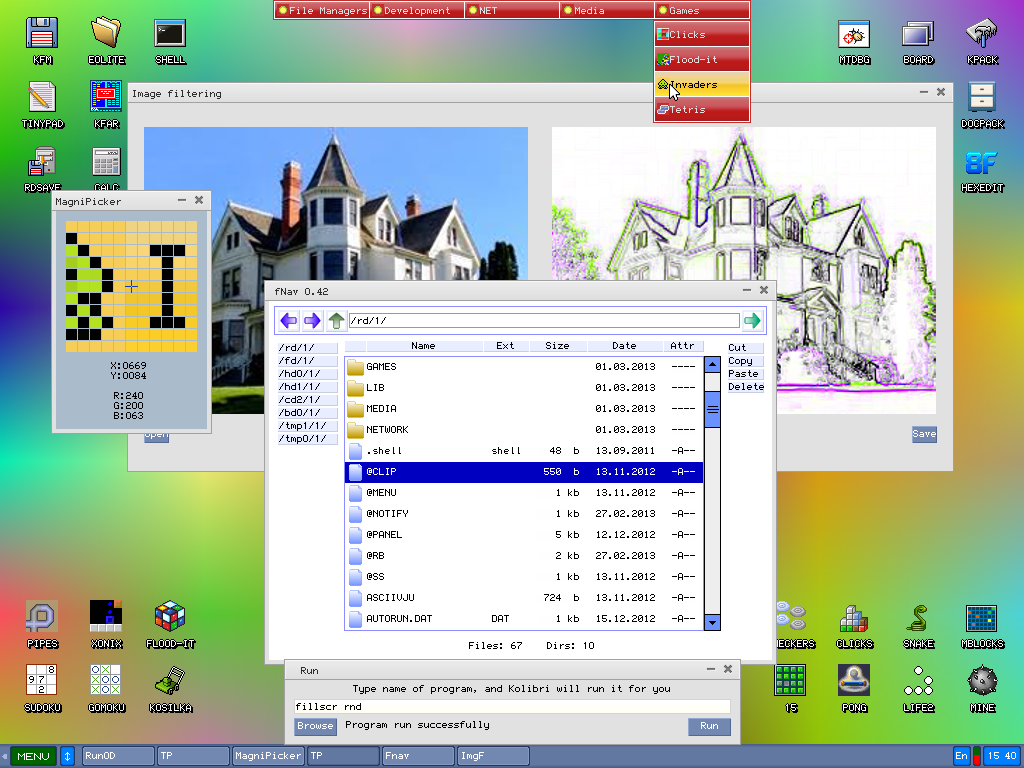Viewport: 1024px width, 768px height.
Task: Go up one directory in fNav
Action: tap(337, 320)
